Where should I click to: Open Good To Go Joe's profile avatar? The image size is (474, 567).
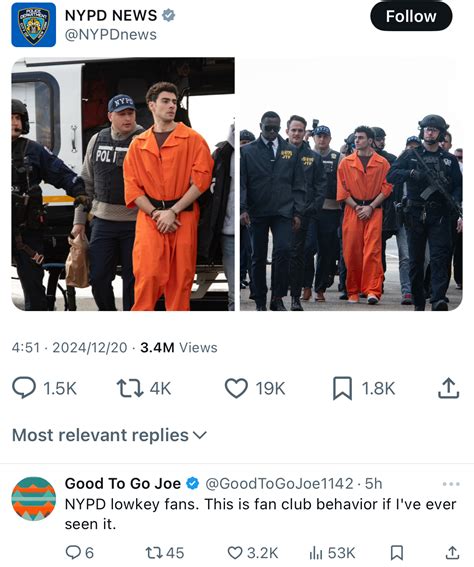(34, 499)
